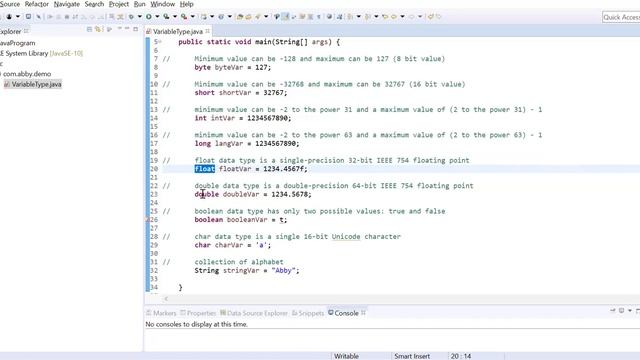This screenshot has width=640, height=360.
Task: Click Collapse All icon in Explorer panel
Action: click(x=89, y=29)
